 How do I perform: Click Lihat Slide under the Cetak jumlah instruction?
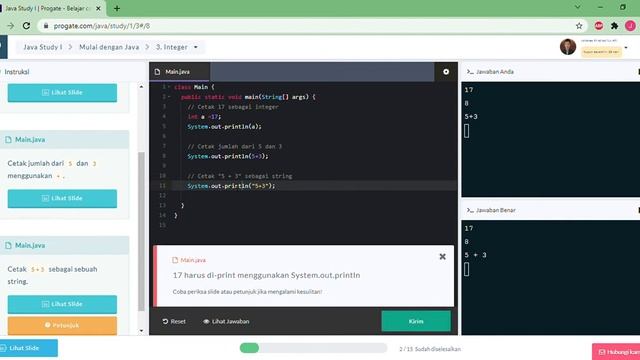(x=62, y=198)
